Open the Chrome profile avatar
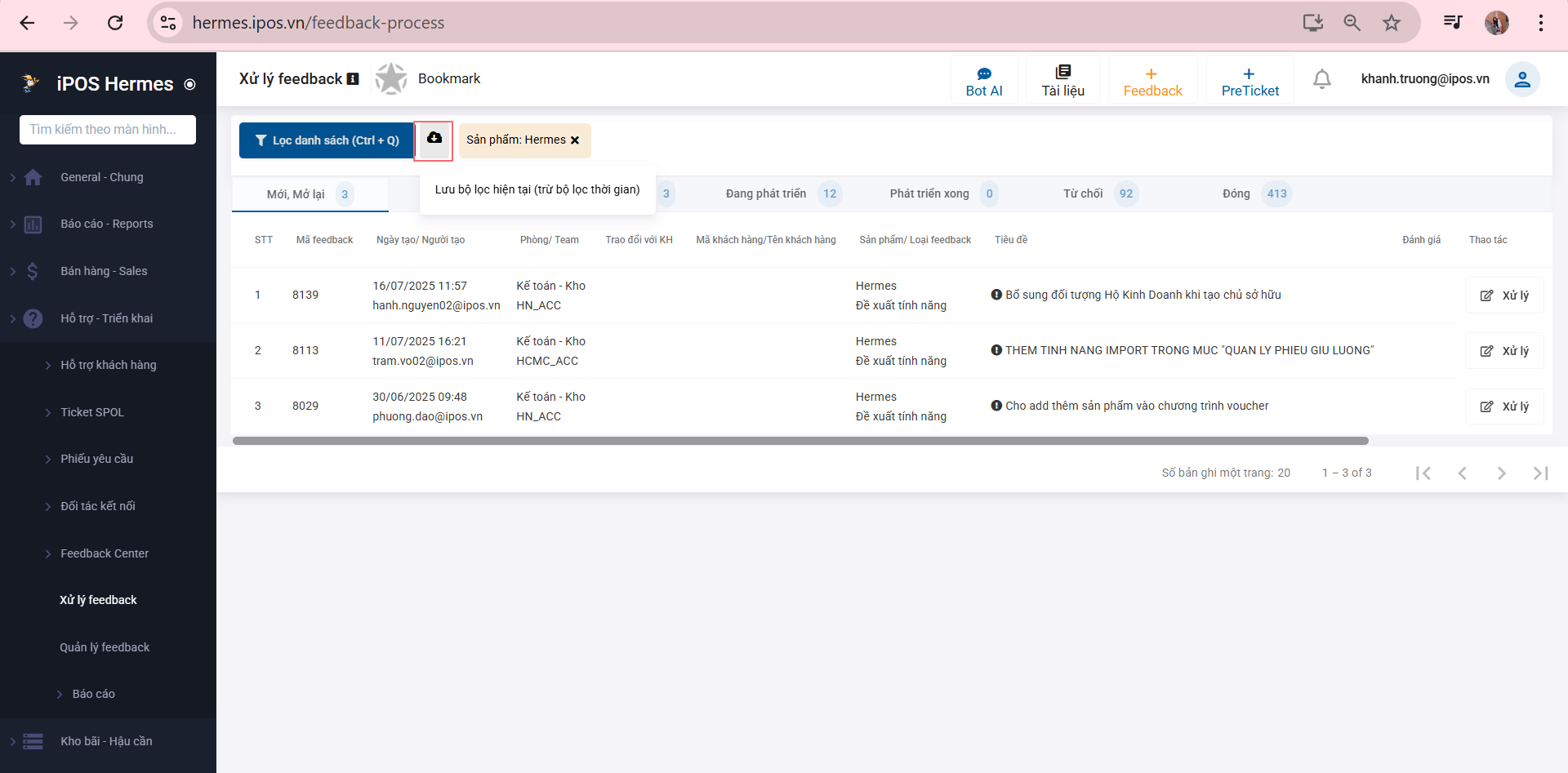 1496,23
